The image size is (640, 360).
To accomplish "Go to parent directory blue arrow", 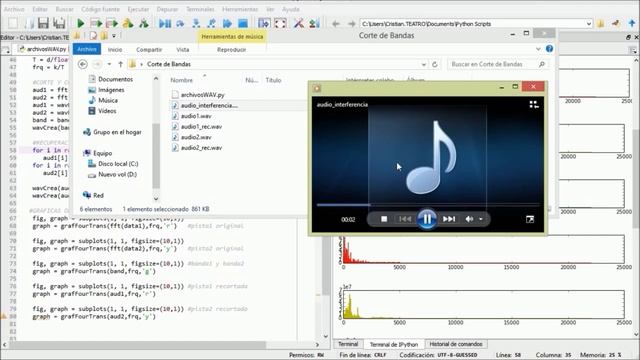I will [x=632, y=24].
